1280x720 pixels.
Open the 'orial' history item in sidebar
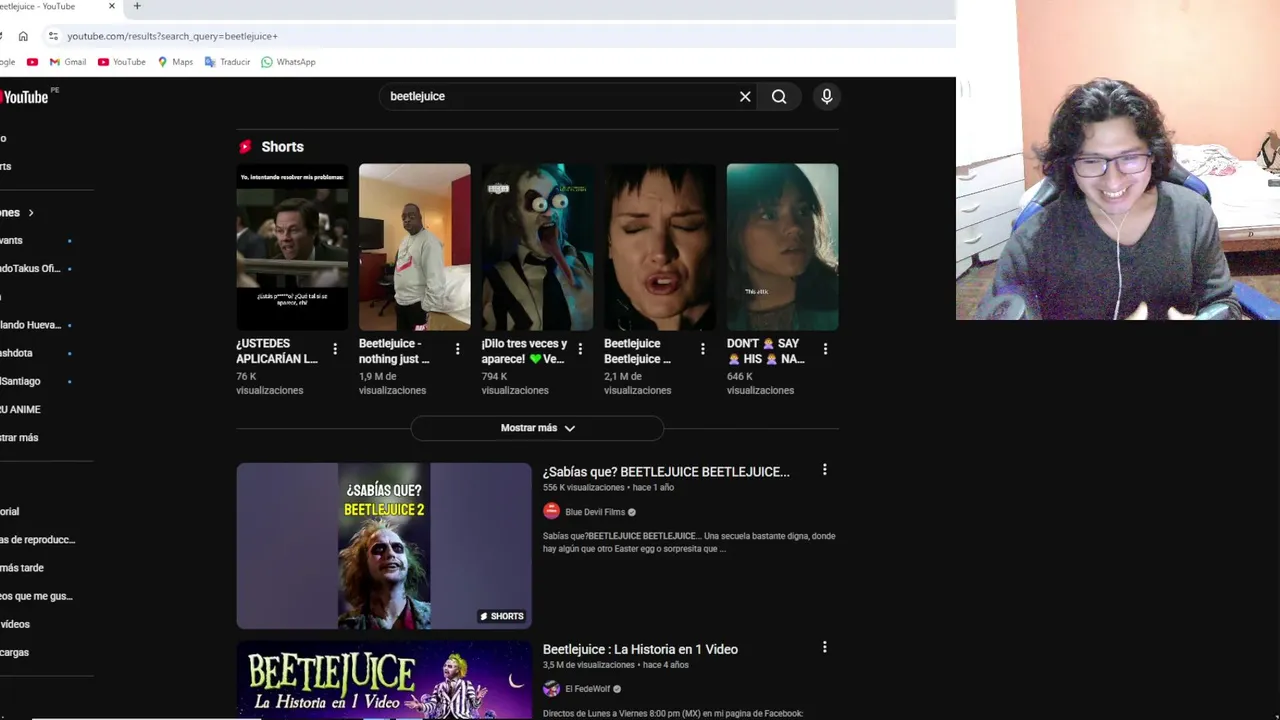9,512
